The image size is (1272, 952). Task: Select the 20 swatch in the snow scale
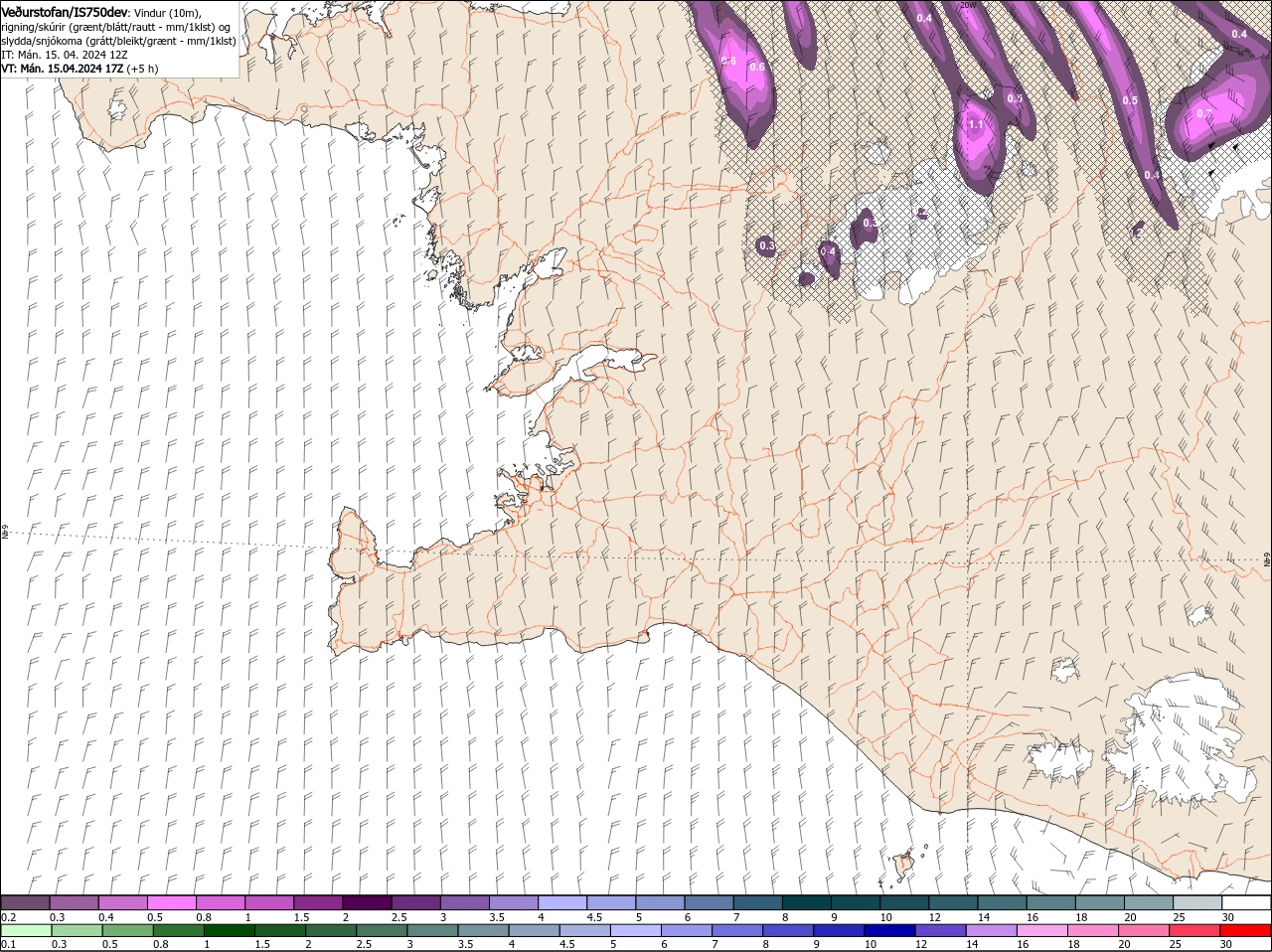(1149, 902)
